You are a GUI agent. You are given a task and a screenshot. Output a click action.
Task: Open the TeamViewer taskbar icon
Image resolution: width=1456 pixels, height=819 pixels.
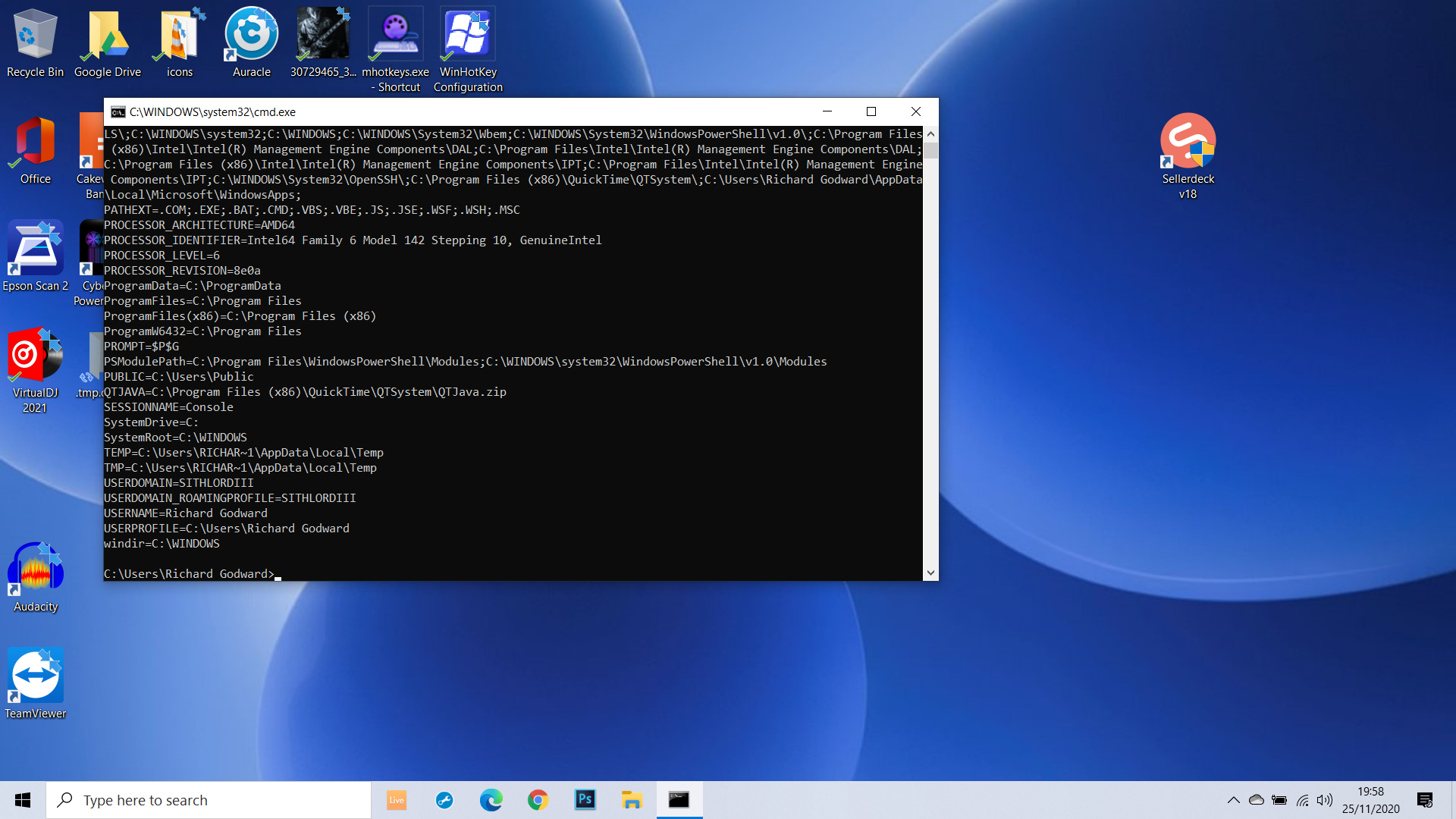(x=444, y=800)
